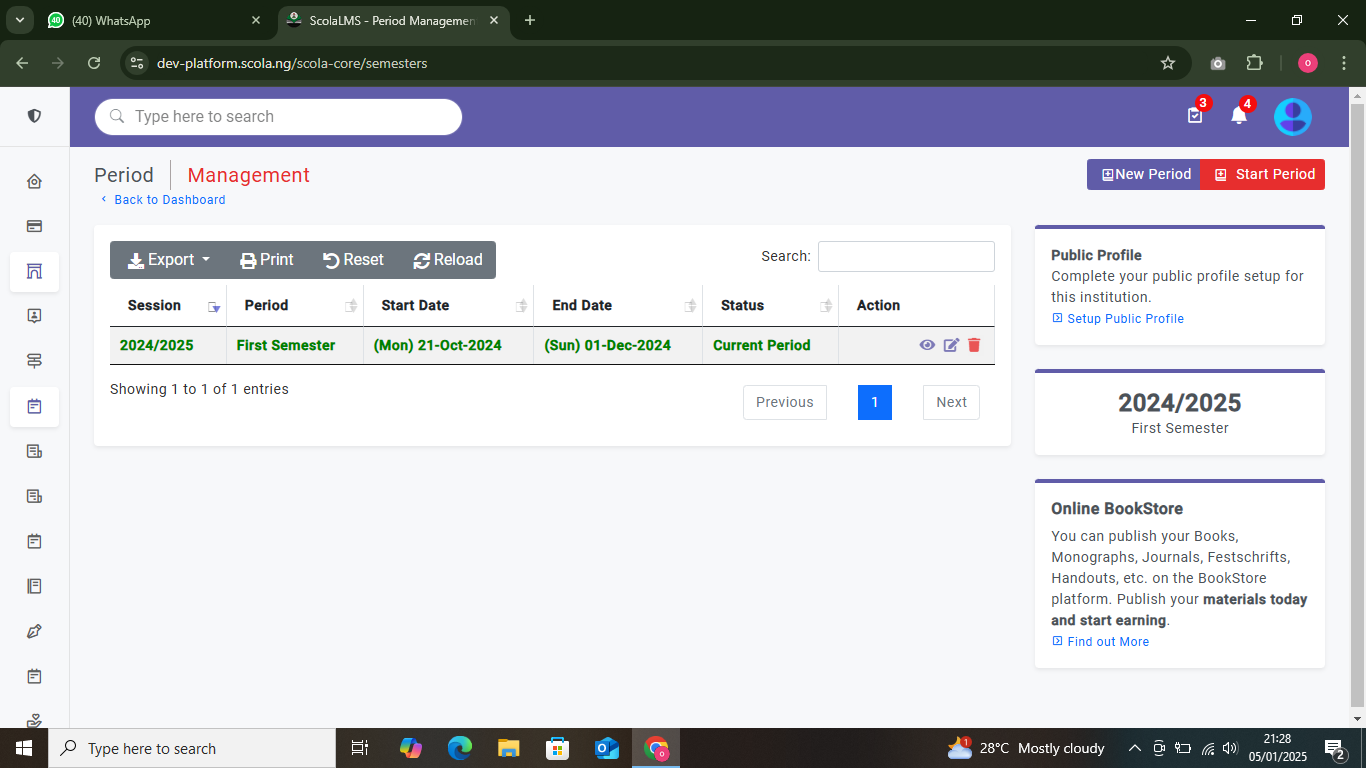This screenshot has height=768, width=1366.
Task: Show hidden system tray icons
Action: tap(1134, 748)
